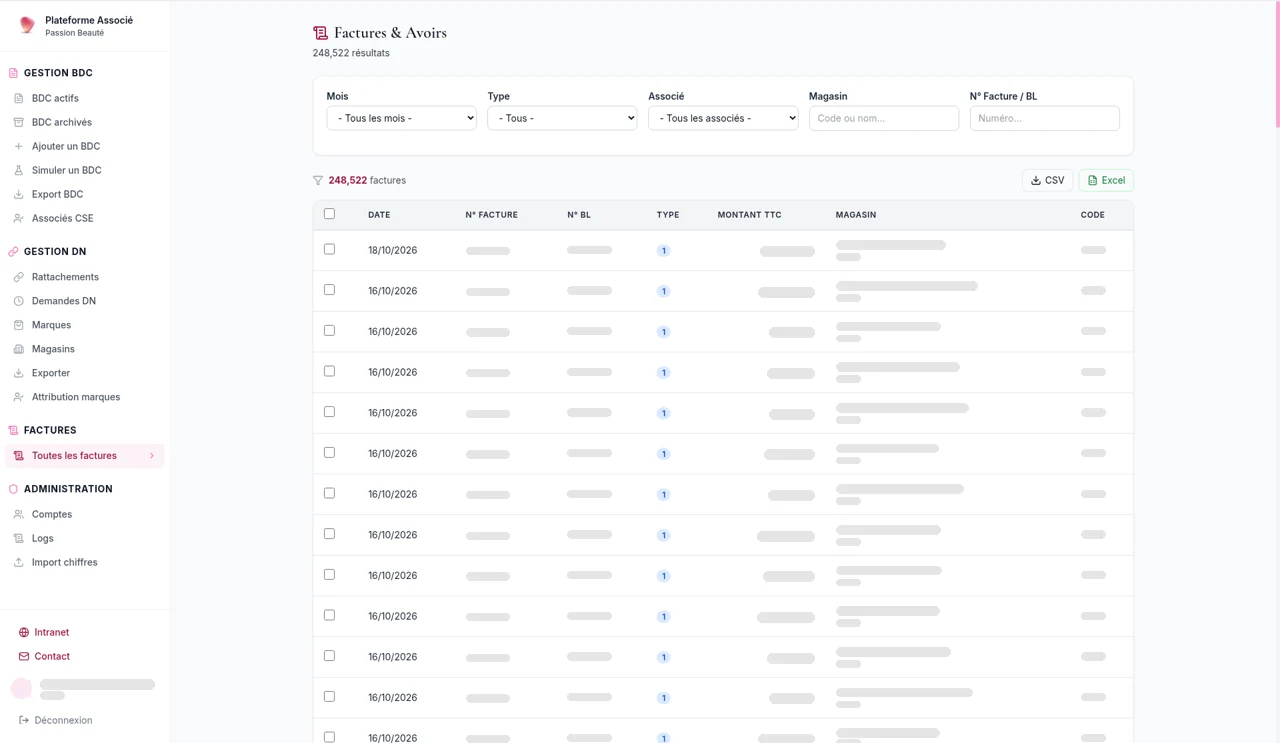Click the clock icon beside Demandes DN

[x=18, y=301]
